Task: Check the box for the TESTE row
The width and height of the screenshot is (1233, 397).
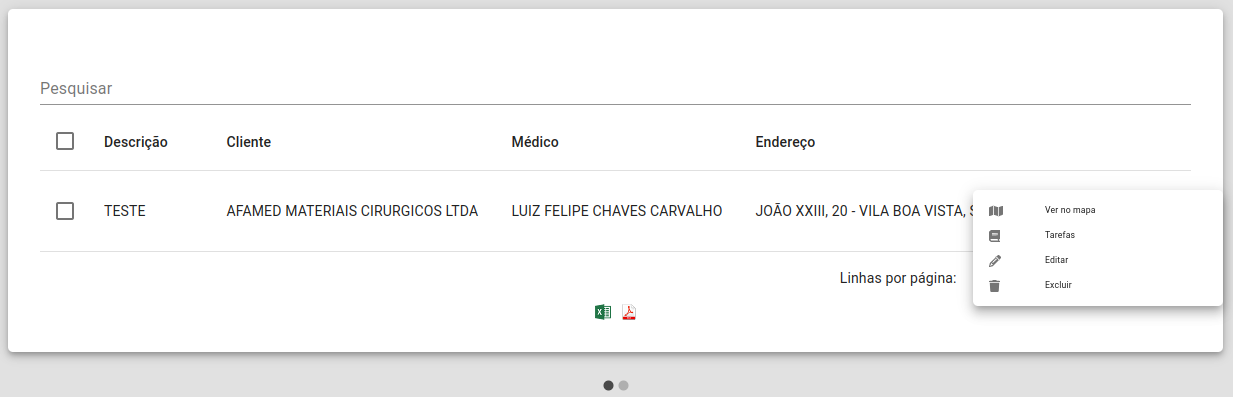Action: coord(65,211)
